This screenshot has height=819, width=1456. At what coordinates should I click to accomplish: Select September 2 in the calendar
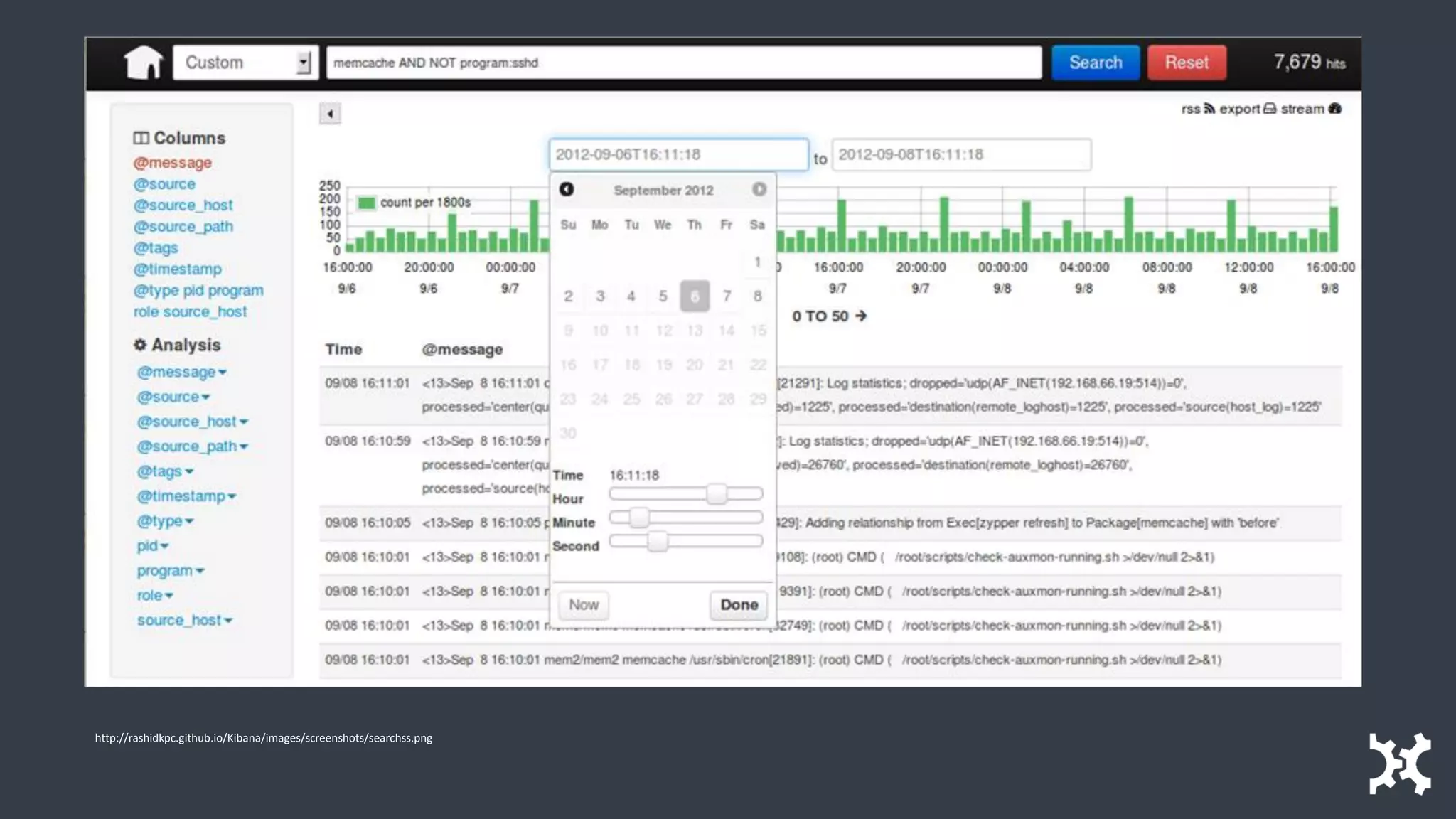568,296
